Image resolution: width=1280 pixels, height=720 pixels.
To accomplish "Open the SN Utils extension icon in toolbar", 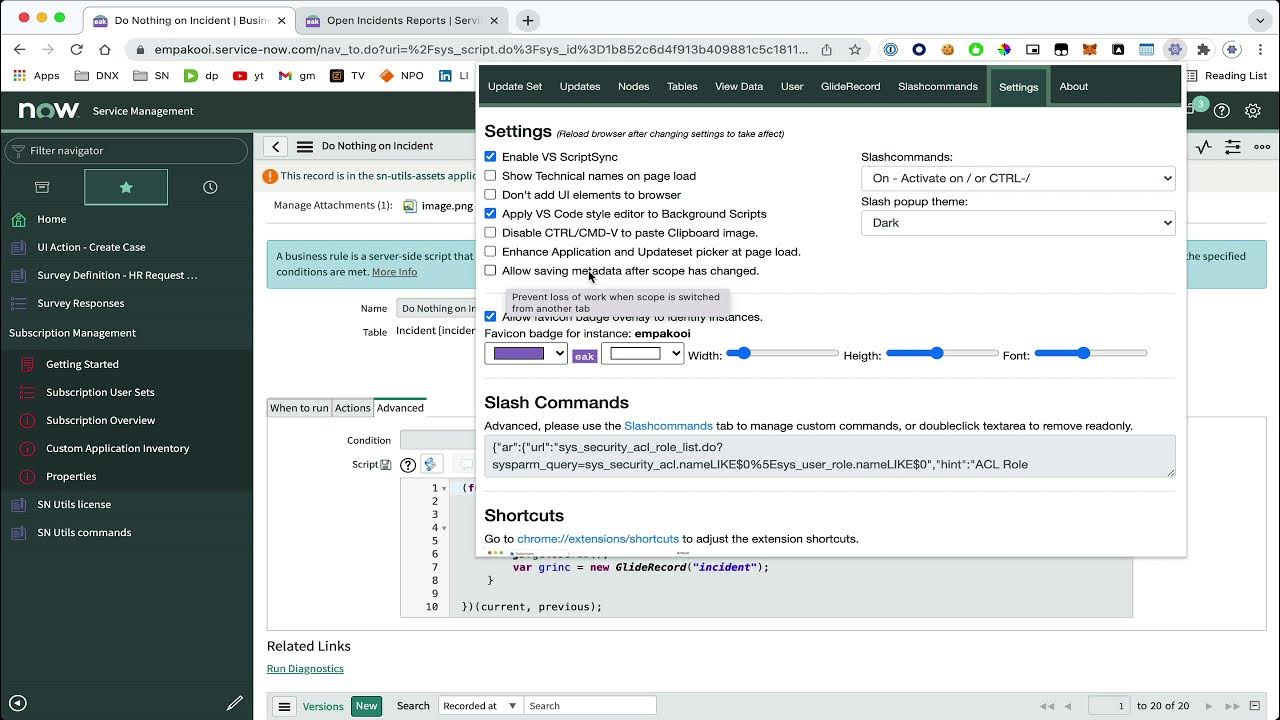I will [x=1175, y=49].
